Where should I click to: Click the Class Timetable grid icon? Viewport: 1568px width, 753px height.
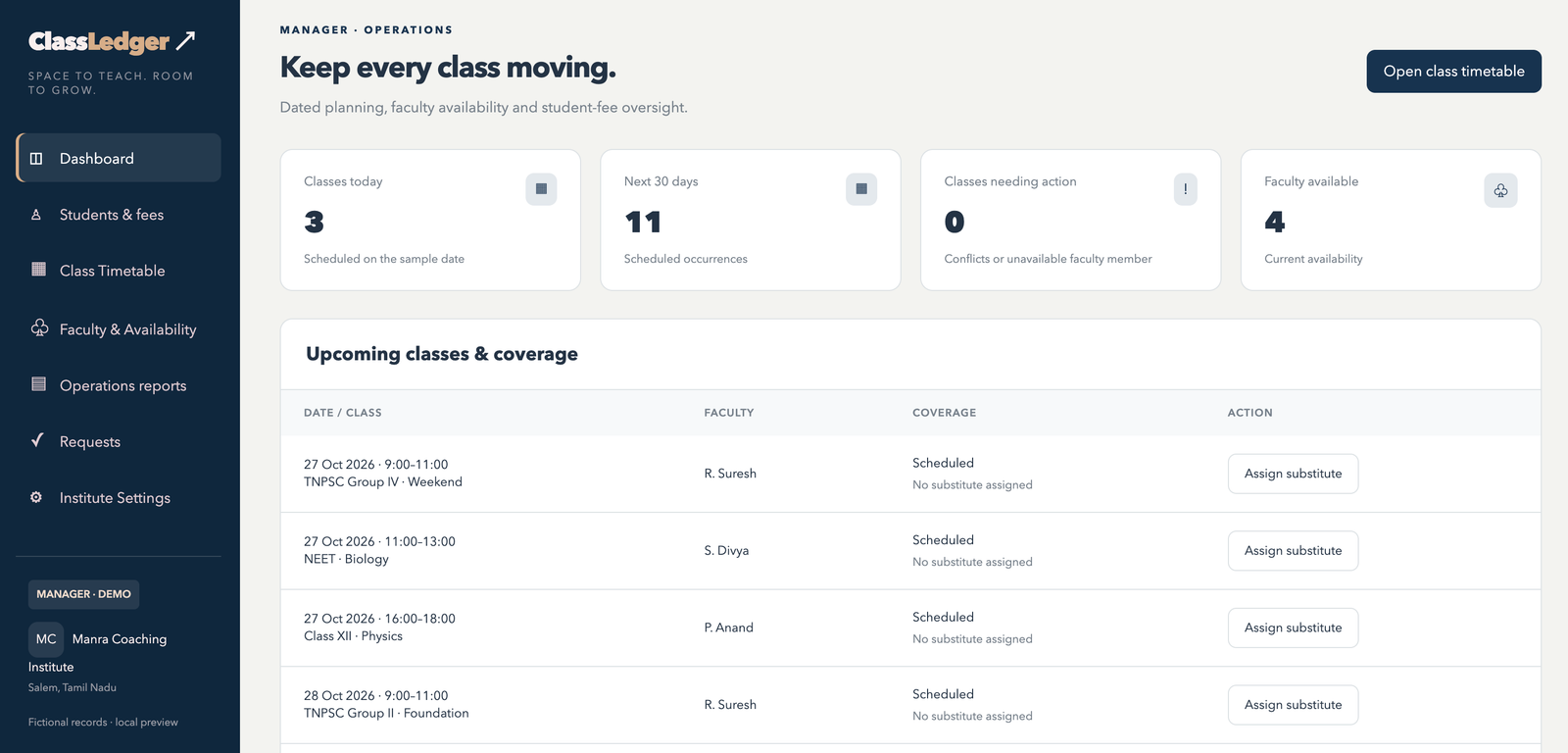point(39,270)
